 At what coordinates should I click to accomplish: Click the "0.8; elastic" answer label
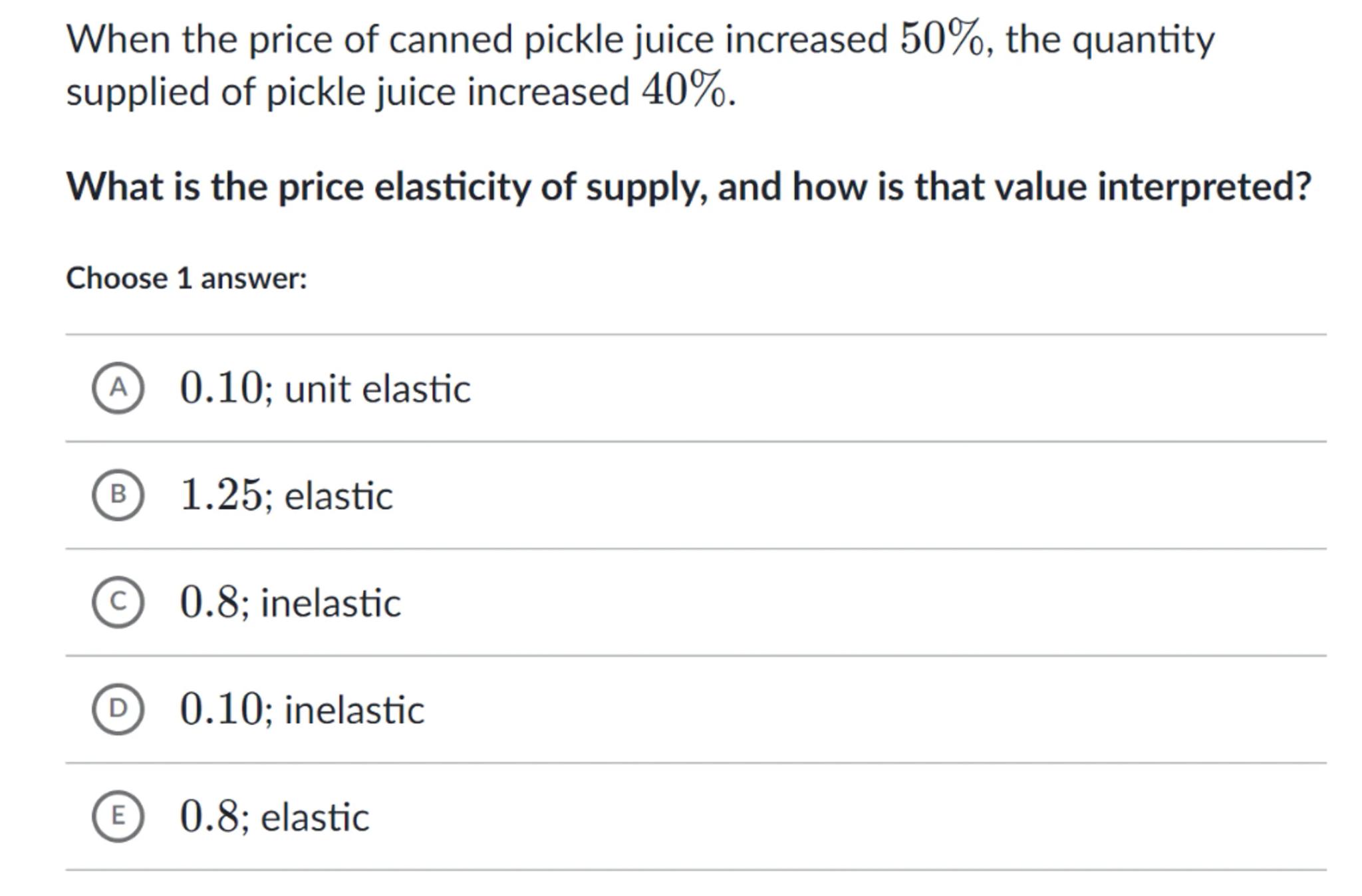coord(274,817)
